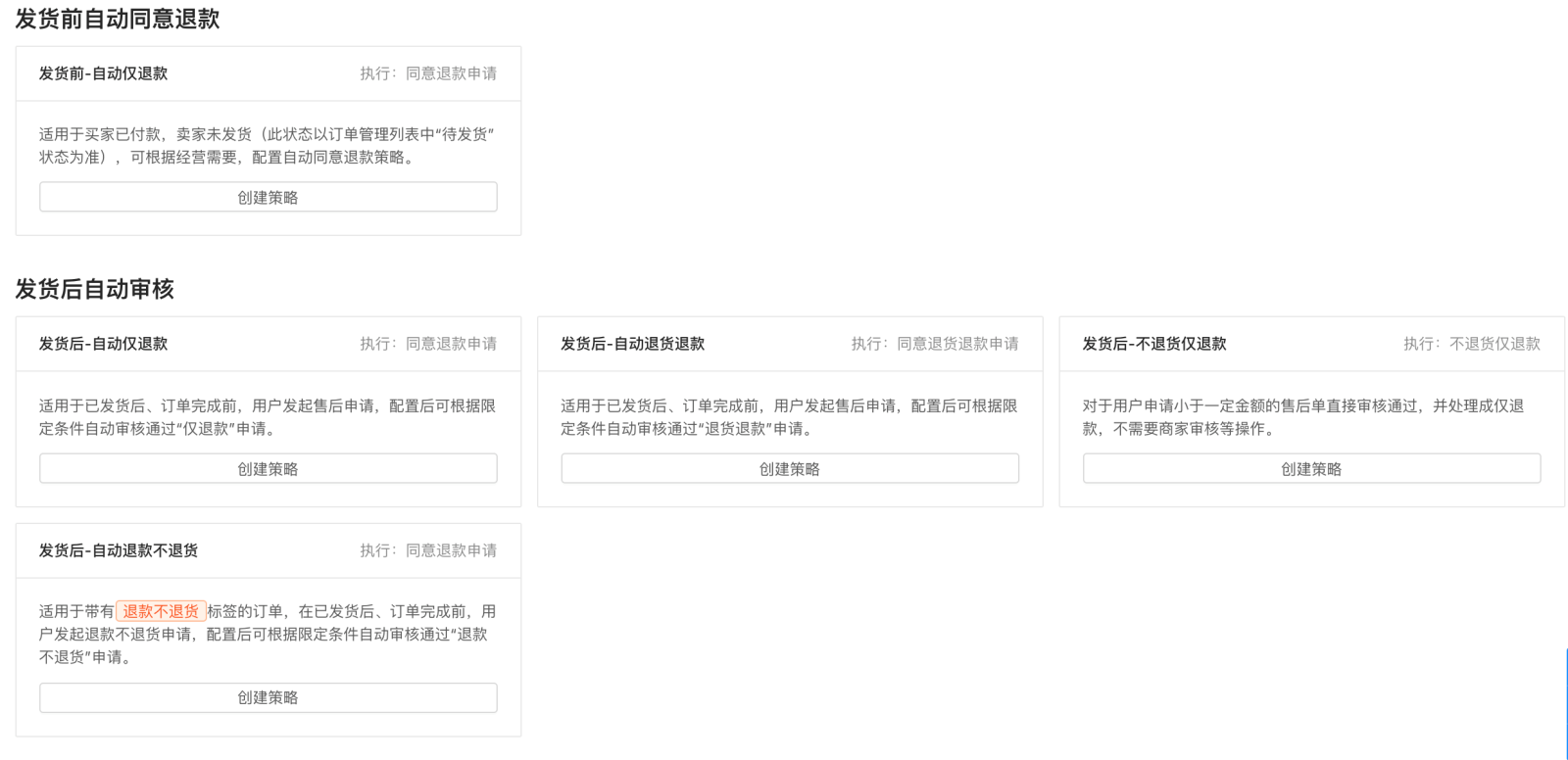
Task: Click 执行: 同意退款申请 in 发货前-自动仅退款 card
Action: 428,73
